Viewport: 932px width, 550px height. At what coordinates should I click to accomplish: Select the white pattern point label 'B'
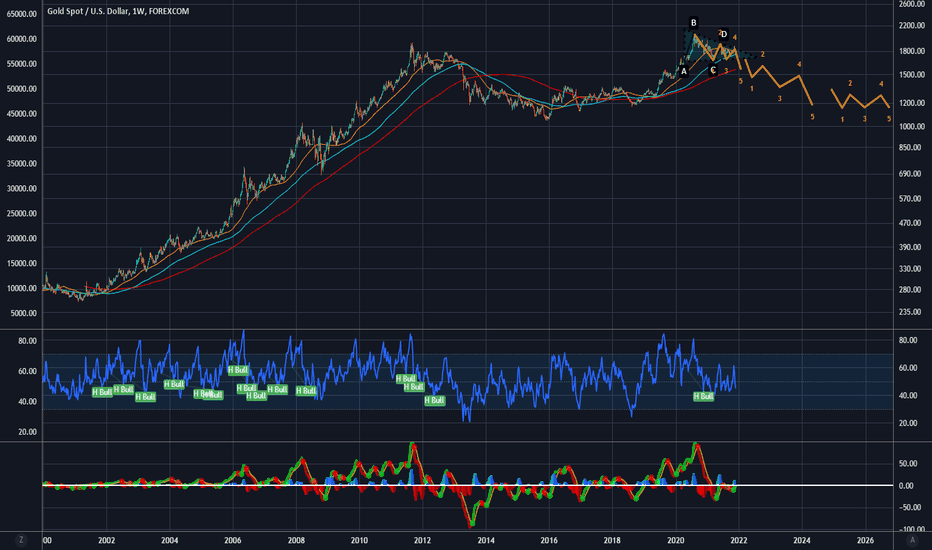click(x=693, y=23)
